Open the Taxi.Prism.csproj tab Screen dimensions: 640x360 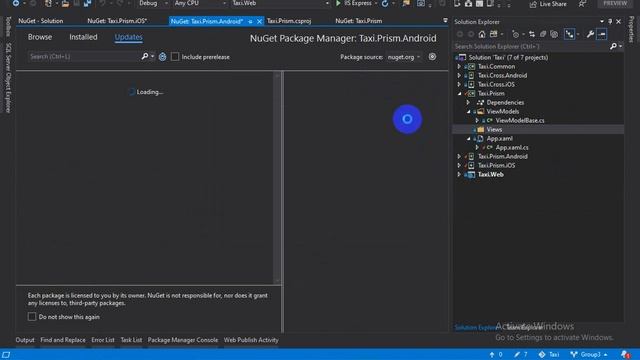(289, 21)
